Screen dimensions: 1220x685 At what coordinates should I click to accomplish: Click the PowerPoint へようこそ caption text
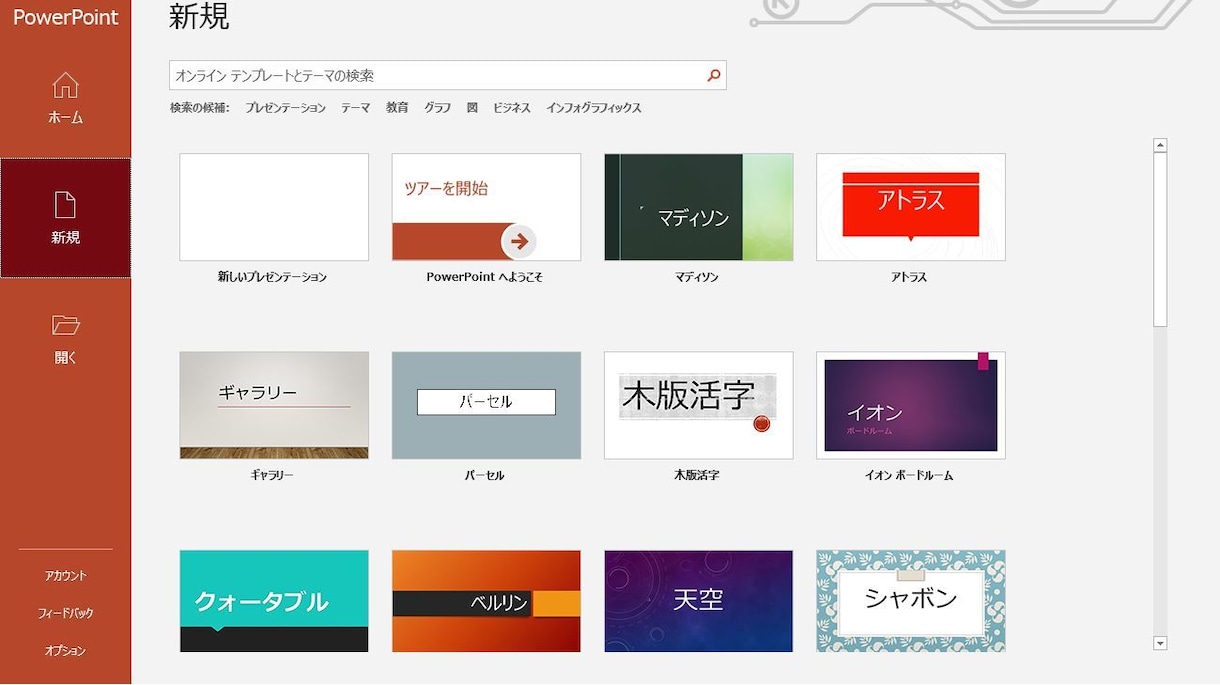click(485, 277)
